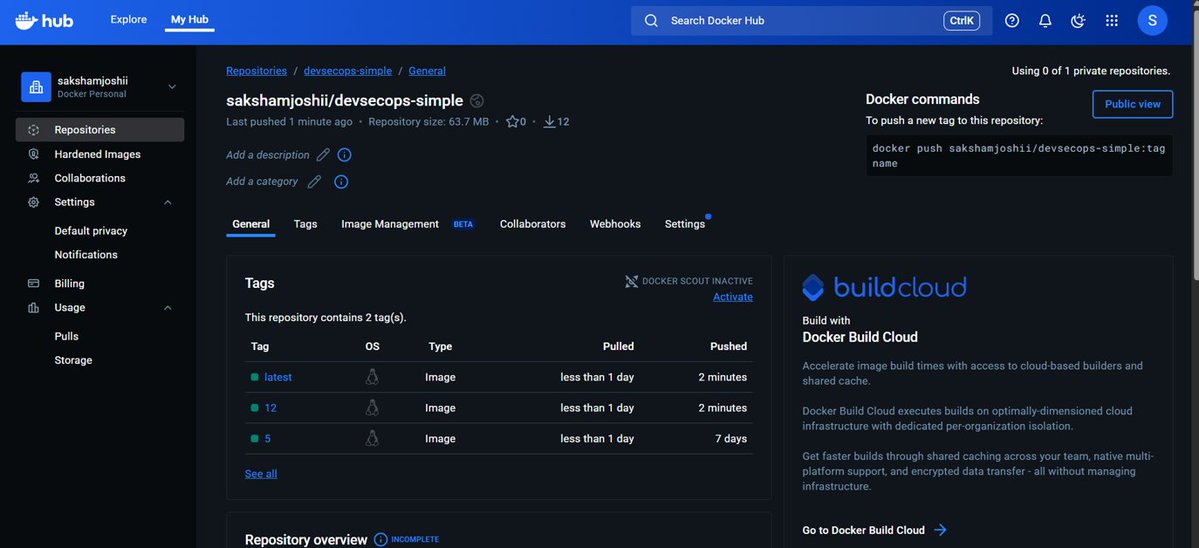Switch to the General tab
This screenshot has width=1199, height=548.
click(251, 224)
